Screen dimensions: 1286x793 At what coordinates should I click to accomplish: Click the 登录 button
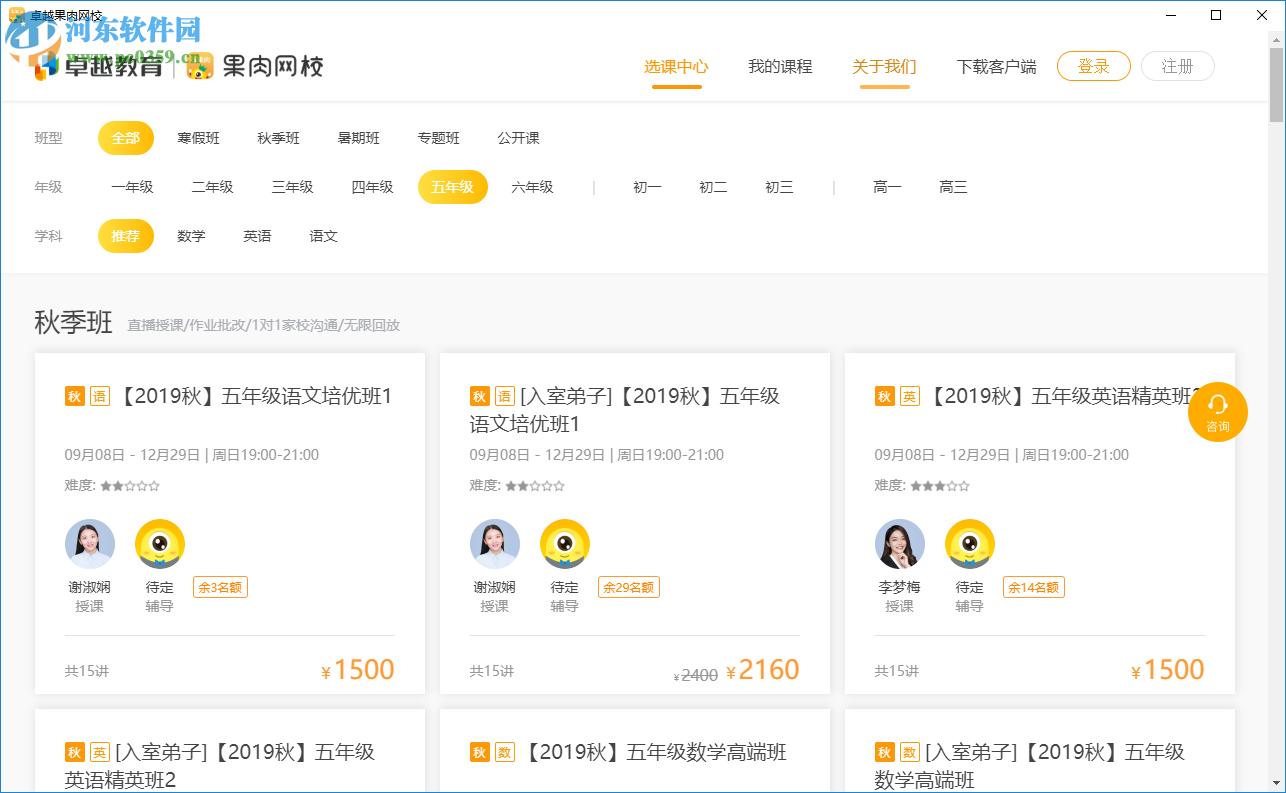click(x=1093, y=67)
